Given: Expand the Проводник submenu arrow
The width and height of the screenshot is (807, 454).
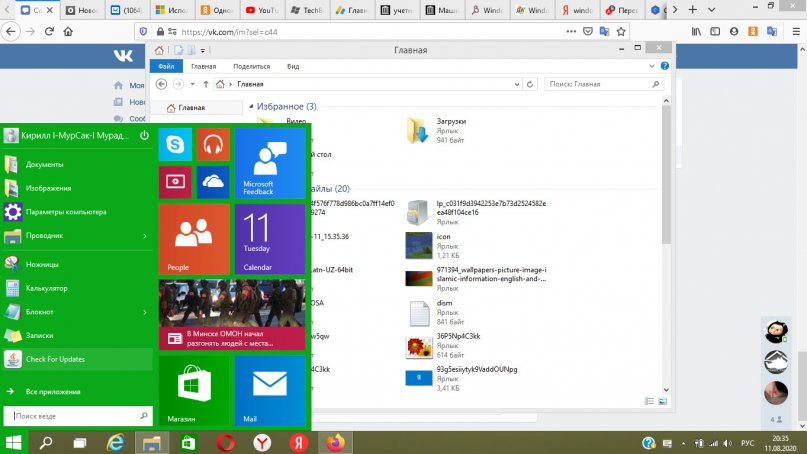Looking at the screenshot, I should click(x=145, y=236).
